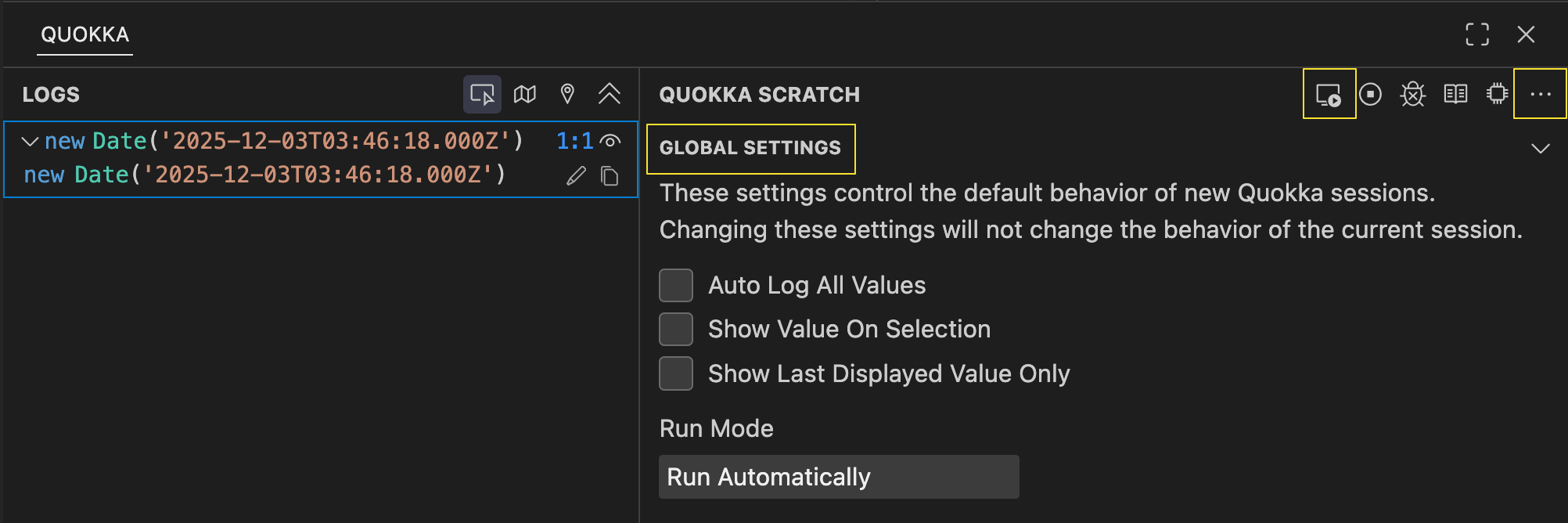Click the stop icon in Quokka Scratch toolbar
This screenshot has width=1568, height=523.
(x=1370, y=95)
